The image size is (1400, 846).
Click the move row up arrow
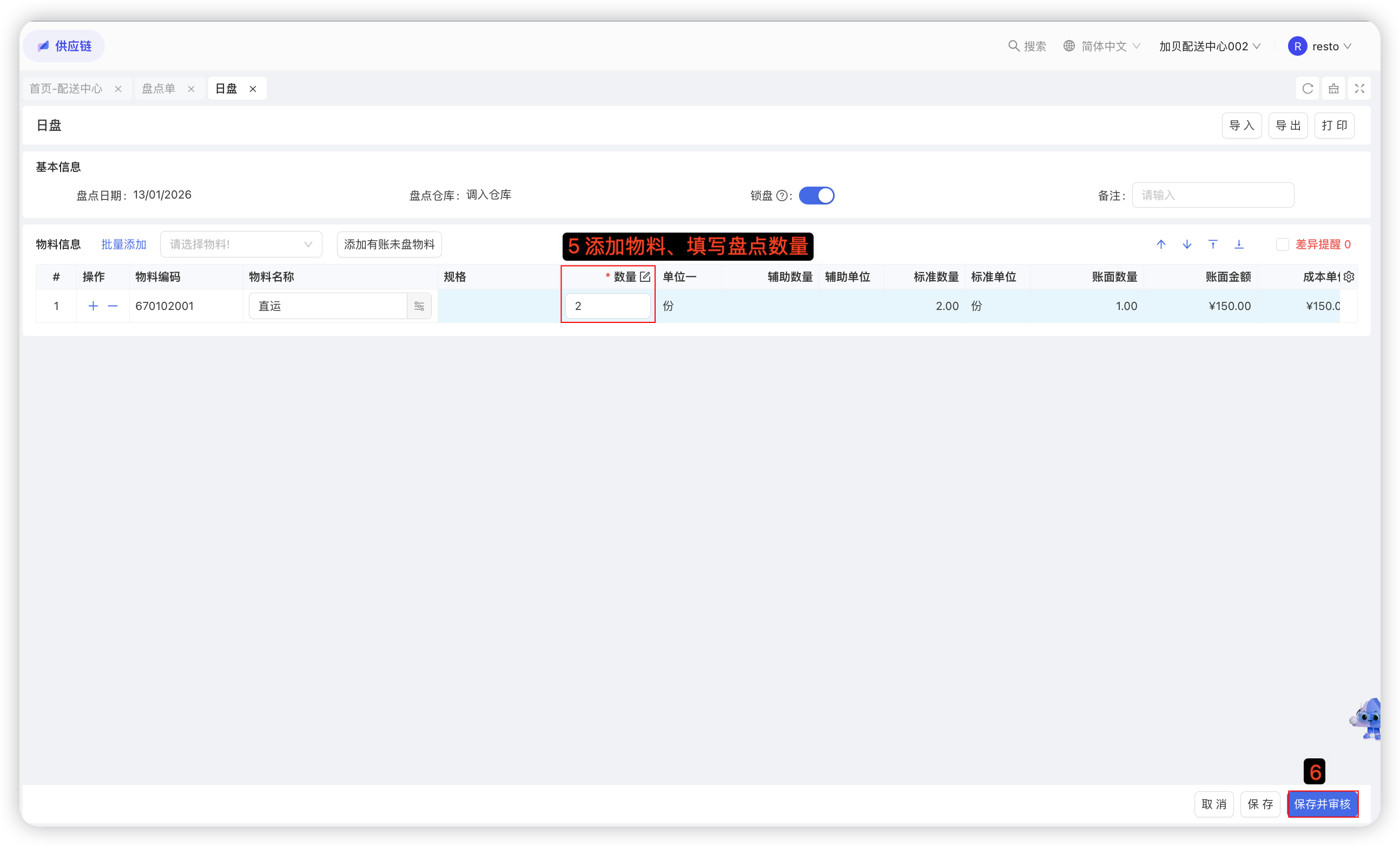1161,244
